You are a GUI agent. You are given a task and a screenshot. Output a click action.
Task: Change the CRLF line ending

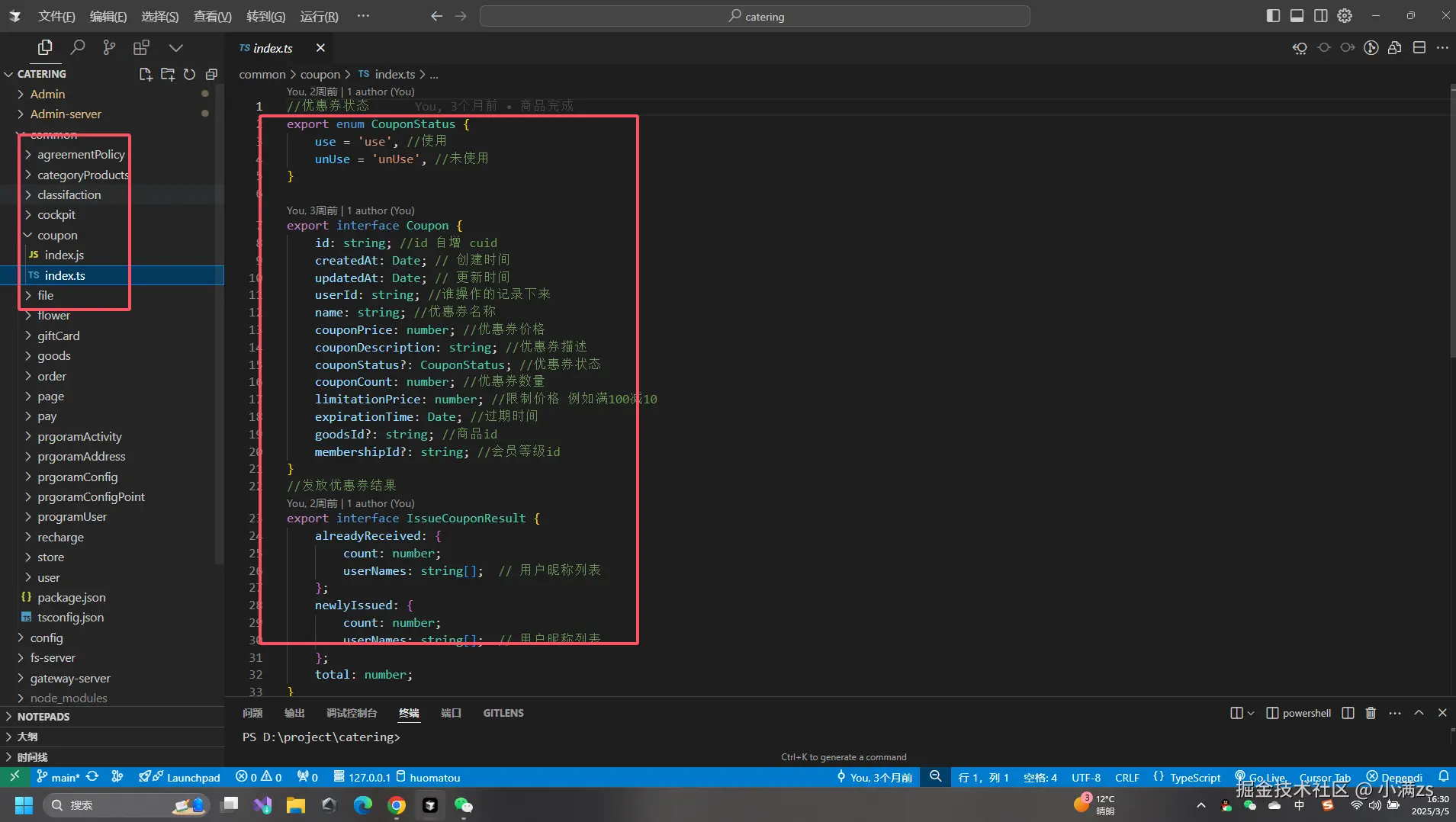[1127, 777]
